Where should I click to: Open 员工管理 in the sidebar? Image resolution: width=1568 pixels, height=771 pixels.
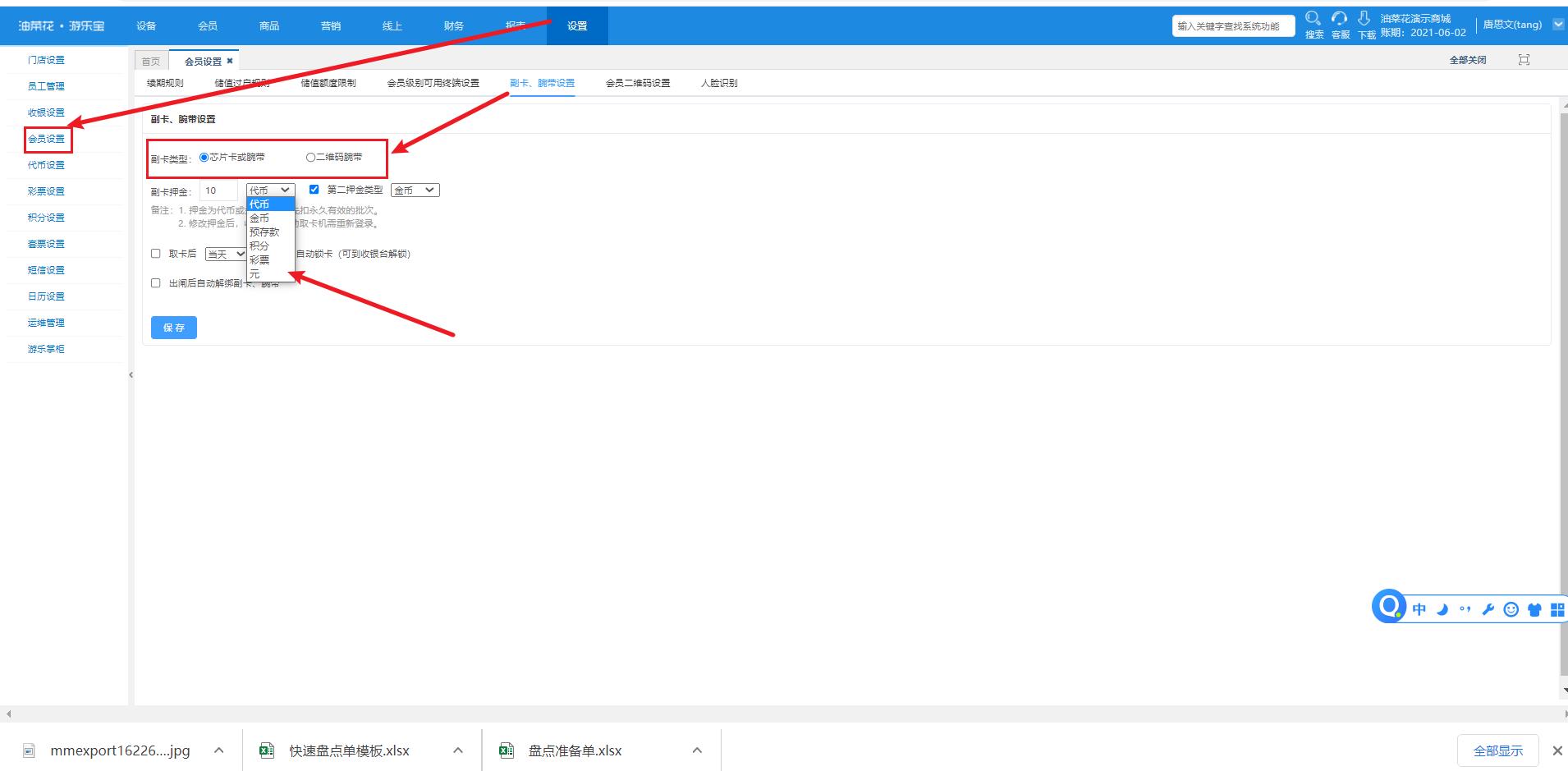click(x=46, y=86)
